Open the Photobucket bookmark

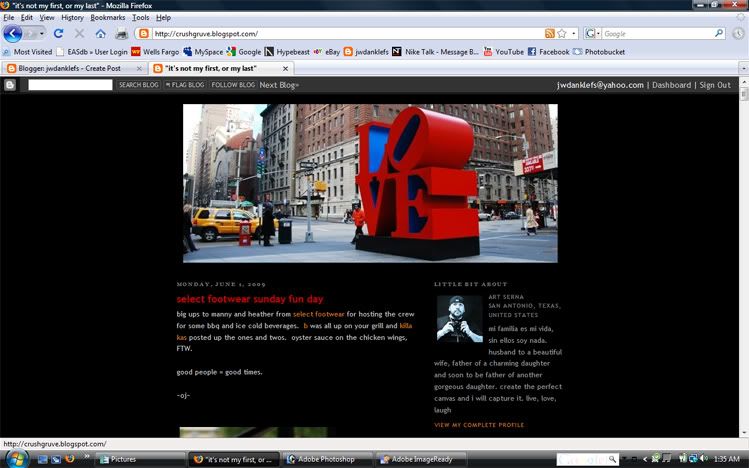[x=599, y=52]
